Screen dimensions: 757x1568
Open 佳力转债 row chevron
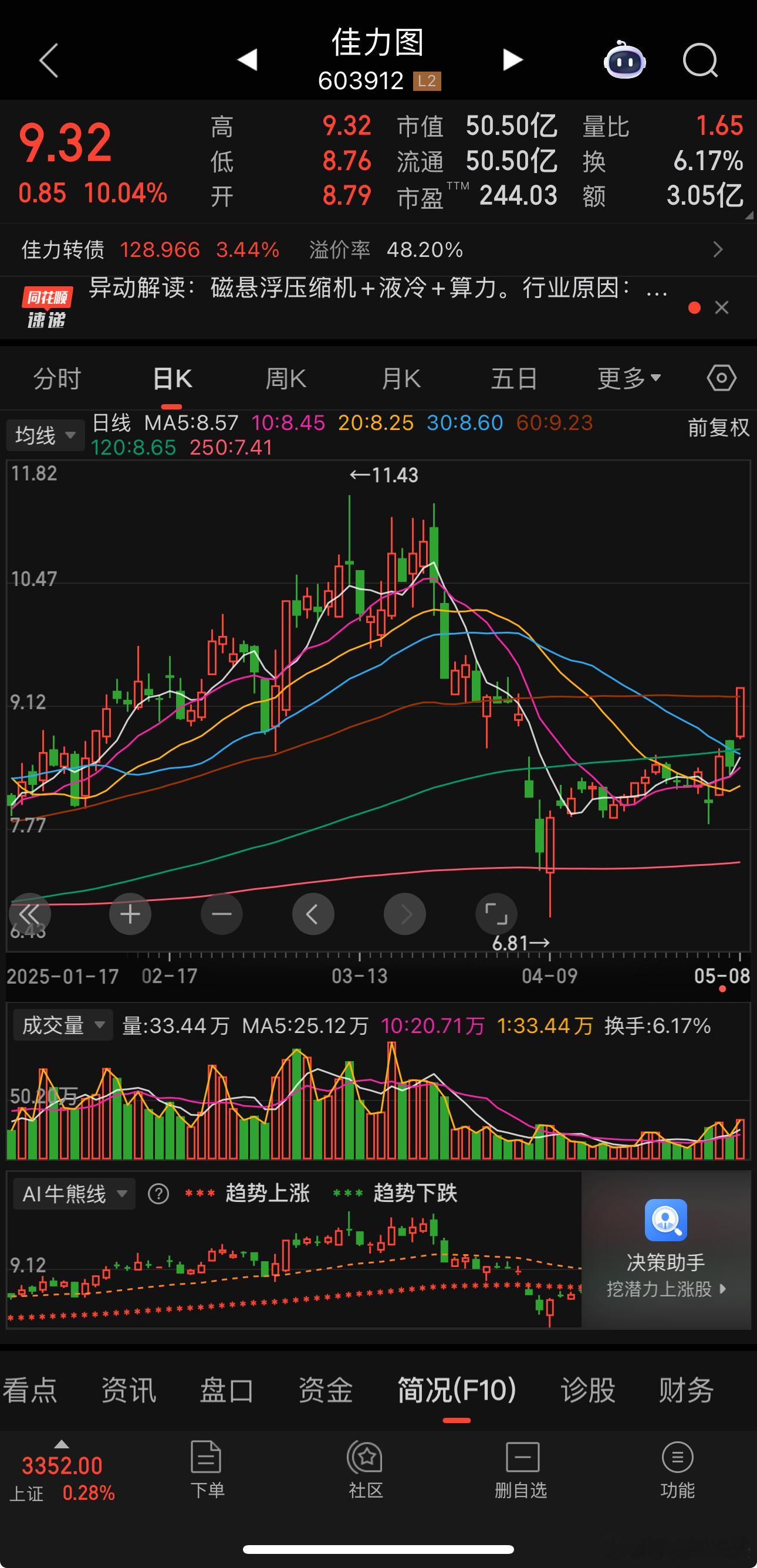point(719,249)
